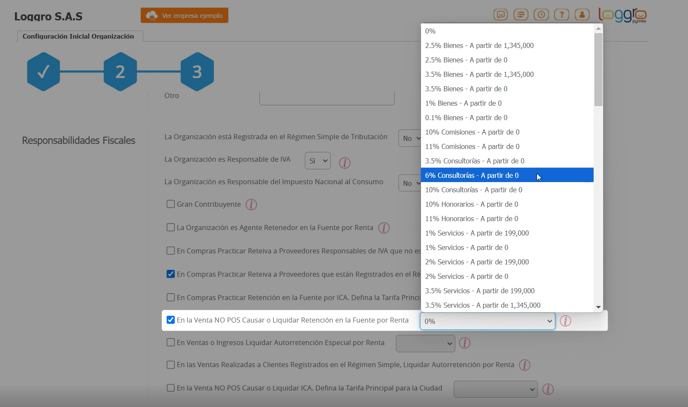Click the dropdown list scrollbar thumb
Screen dimensions: 688x407
point(598,69)
